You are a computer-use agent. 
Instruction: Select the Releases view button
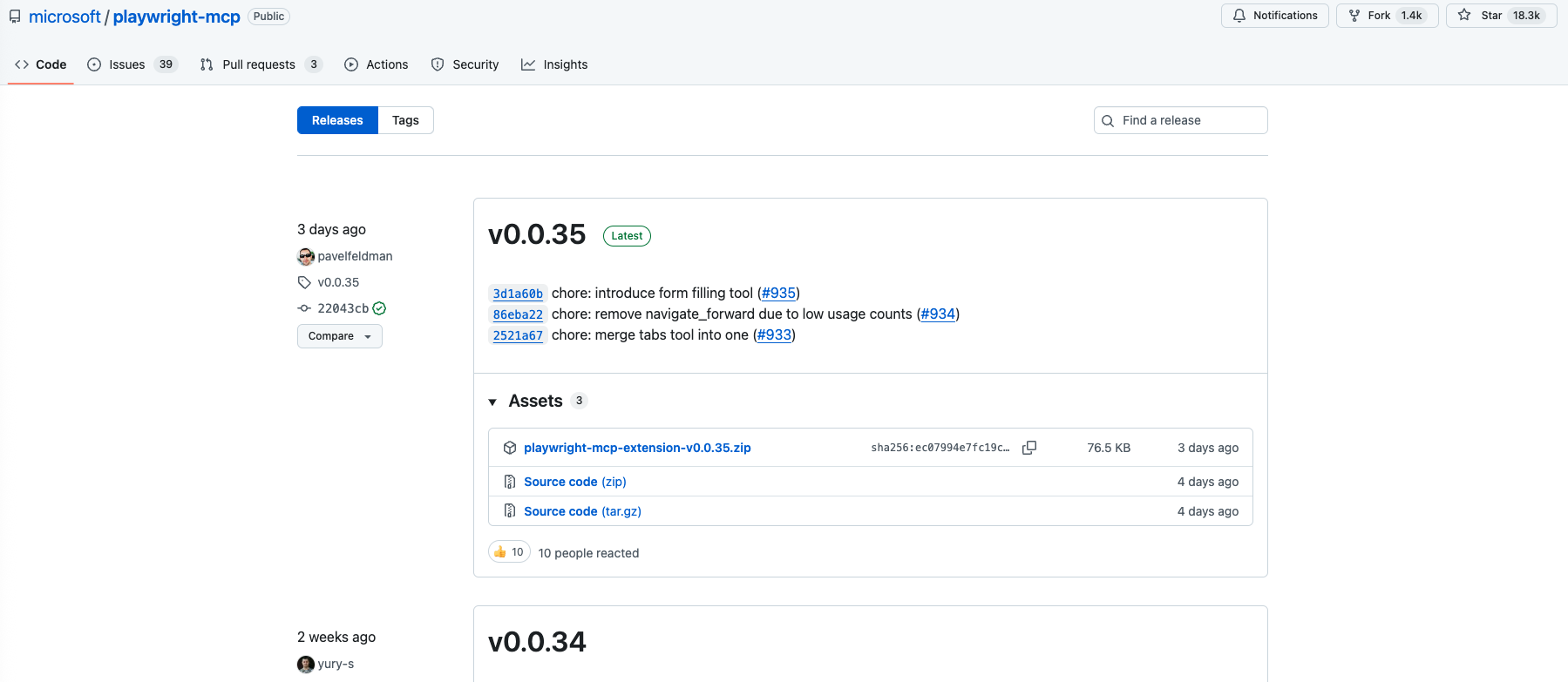[337, 120]
